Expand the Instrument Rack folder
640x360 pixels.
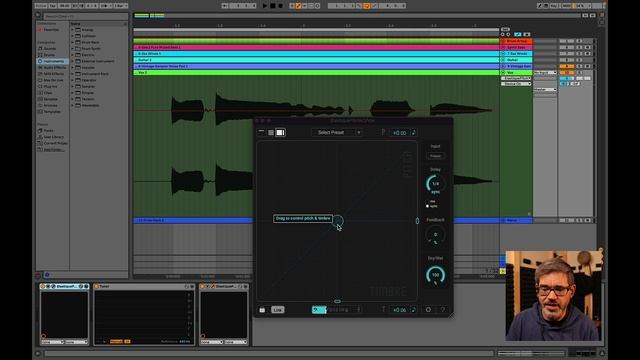pyautogui.click(x=73, y=74)
